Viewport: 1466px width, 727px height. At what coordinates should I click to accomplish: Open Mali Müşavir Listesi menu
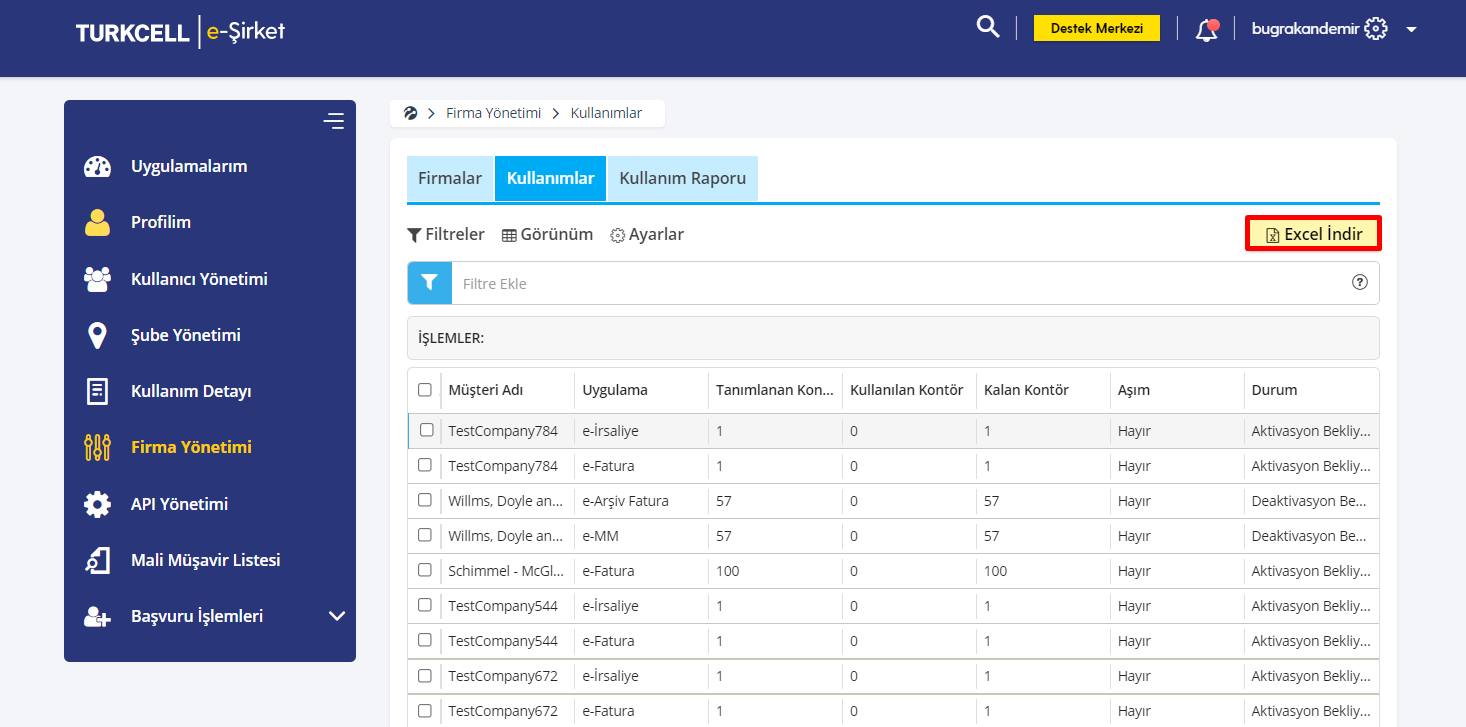(206, 560)
